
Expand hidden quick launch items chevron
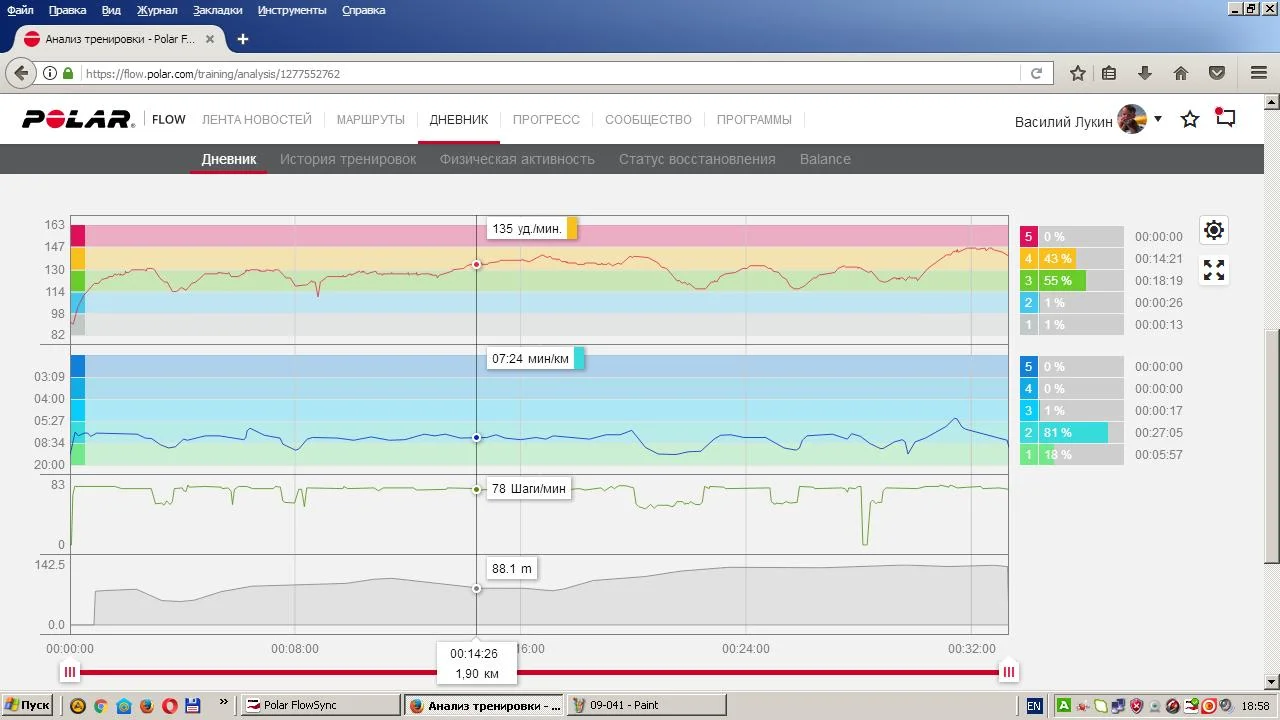pos(223,704)
